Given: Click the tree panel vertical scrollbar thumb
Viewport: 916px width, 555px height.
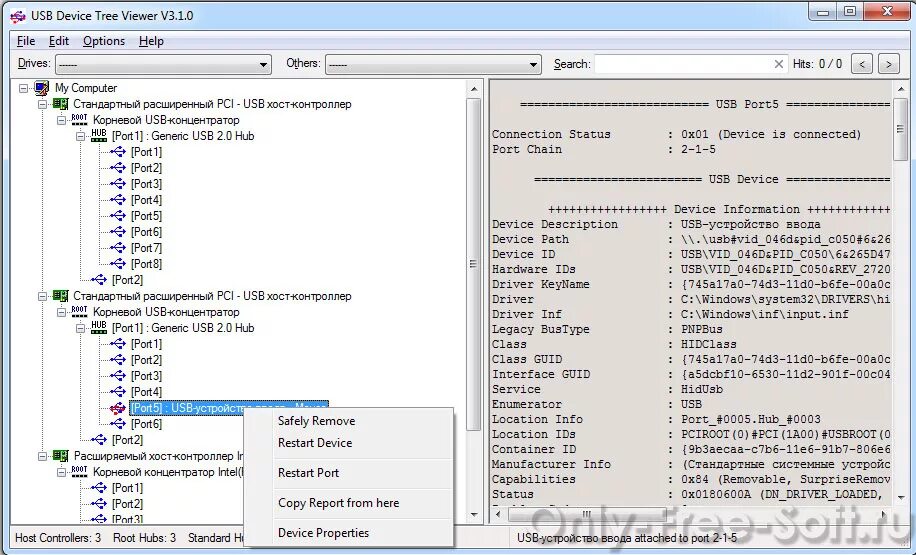Looking at the screenshot, I should coord(473,264).
